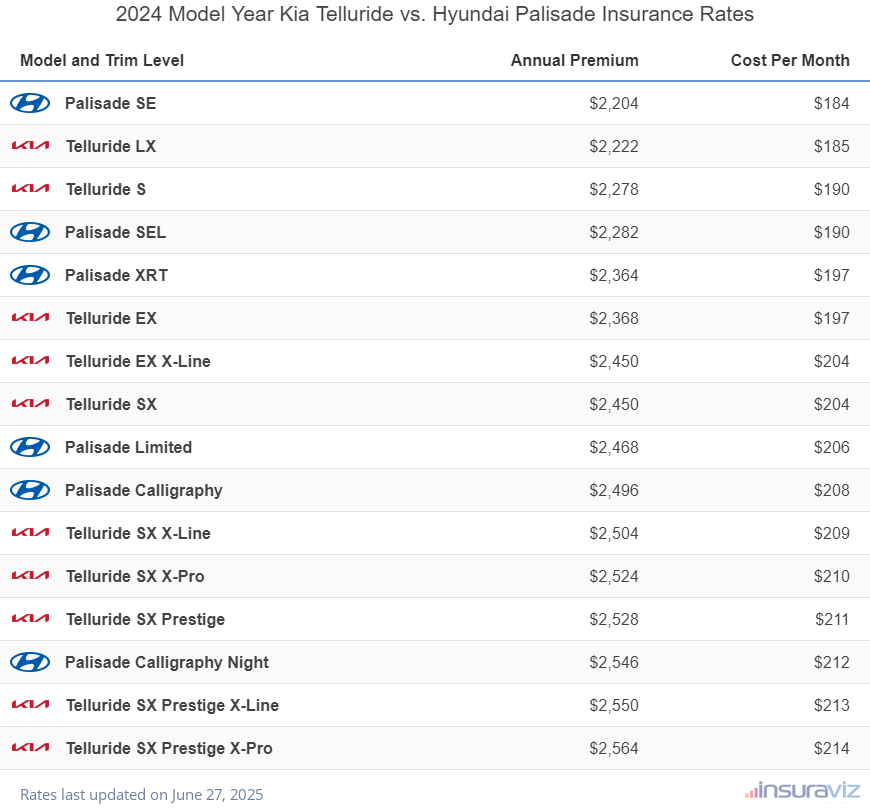The height and width of the screenshot is (810, 870).
Task: Click the 'Palisade SEL' trim name
Action: [x=115, y=232]
